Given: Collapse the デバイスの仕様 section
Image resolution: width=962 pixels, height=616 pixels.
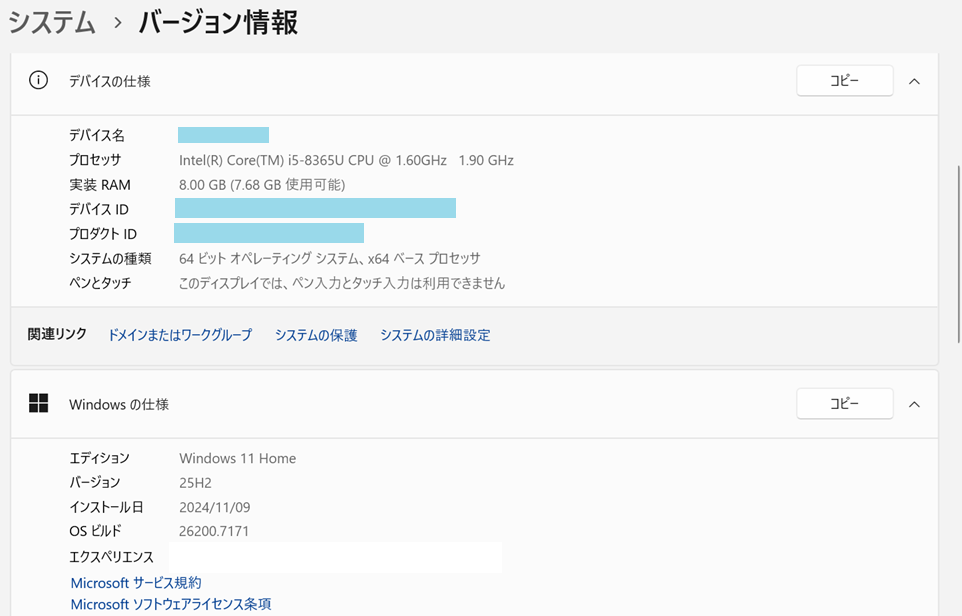Looking at the screenshot, I should (914, 81).
